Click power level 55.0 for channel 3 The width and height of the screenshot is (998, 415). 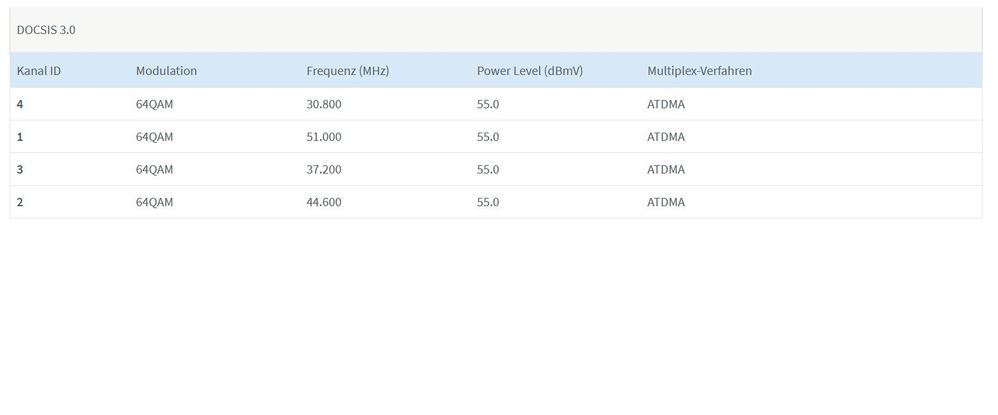[488, 169]
